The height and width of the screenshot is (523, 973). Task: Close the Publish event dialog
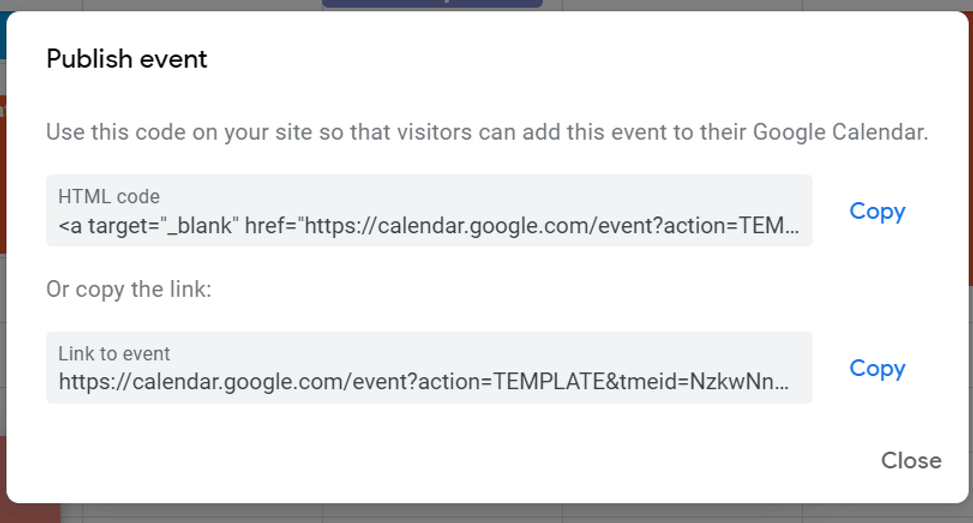point(910,460)
